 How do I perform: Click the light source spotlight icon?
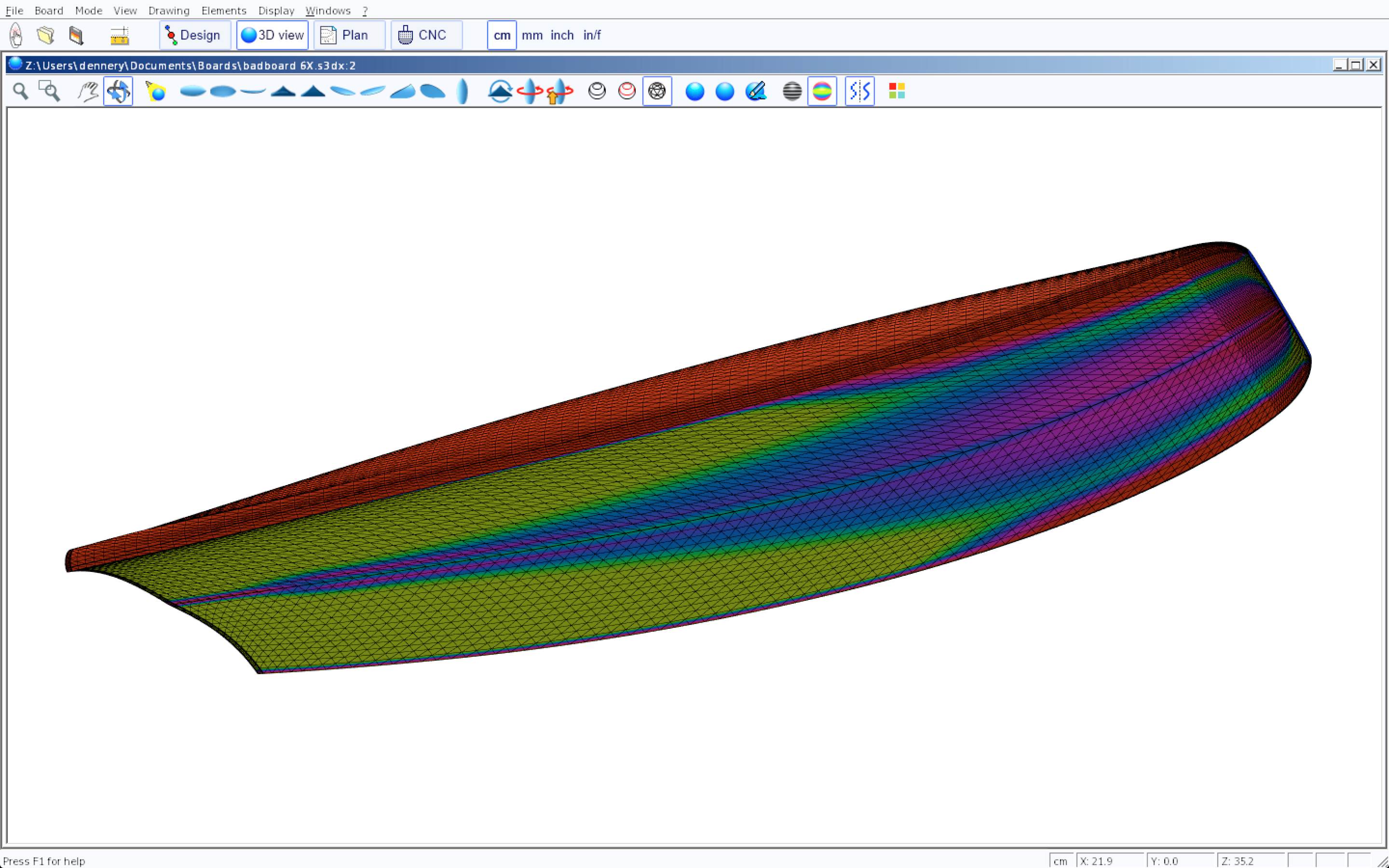[x=156, y=91]
